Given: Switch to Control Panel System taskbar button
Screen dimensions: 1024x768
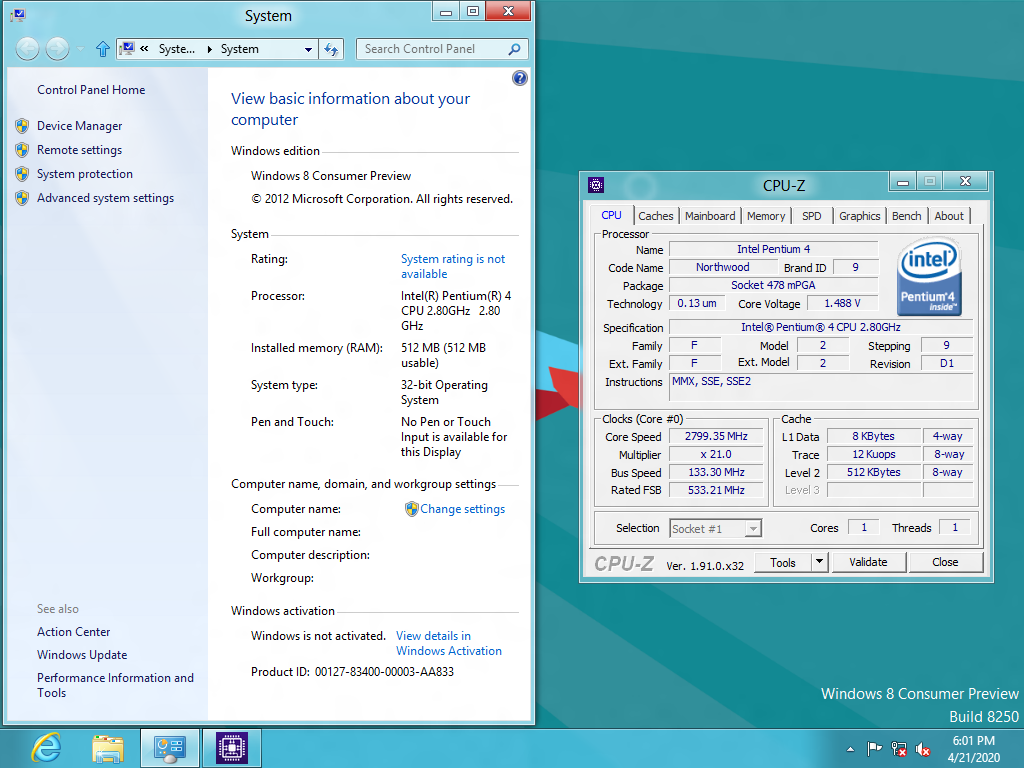Looking at the screenshot, I should pyautogui.click(x=170, y=748).
